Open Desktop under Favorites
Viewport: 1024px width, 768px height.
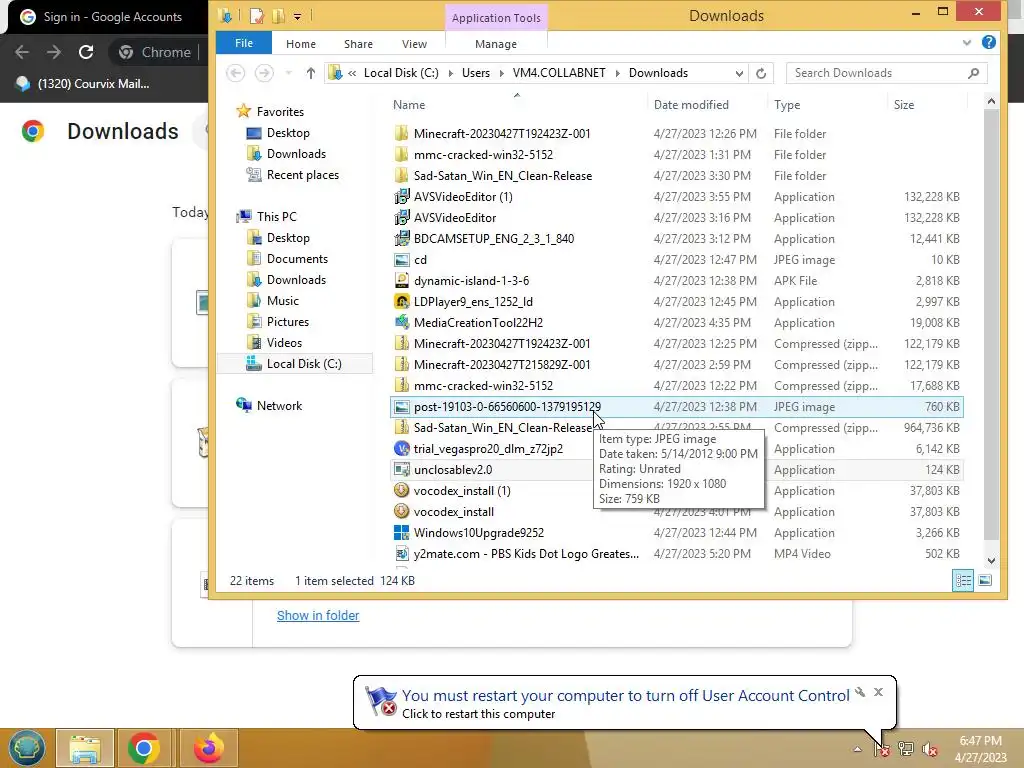[x=288, y=133]
